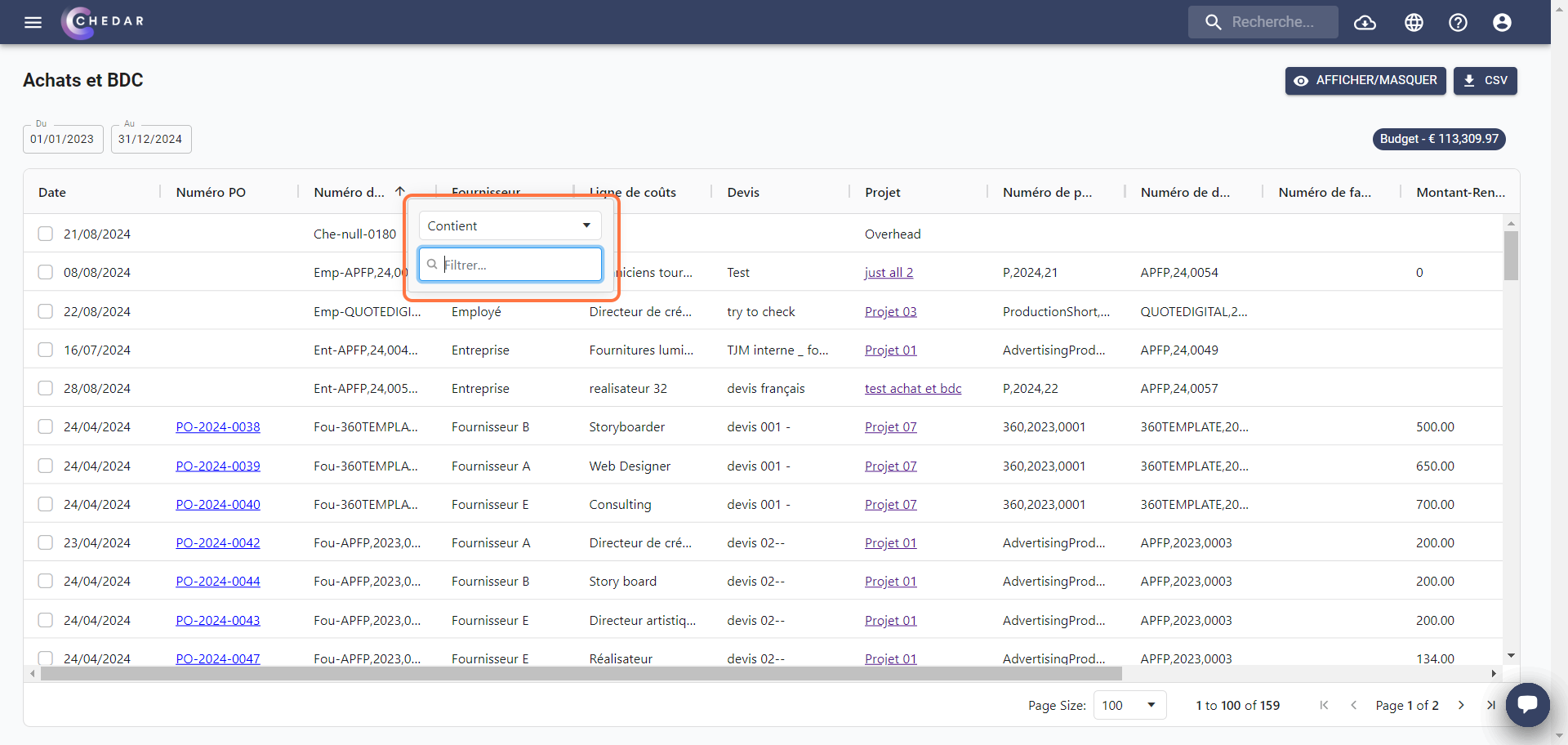Click the Chedar logo
Viewport: 1568px width, 745px height.
pos(103,22)
